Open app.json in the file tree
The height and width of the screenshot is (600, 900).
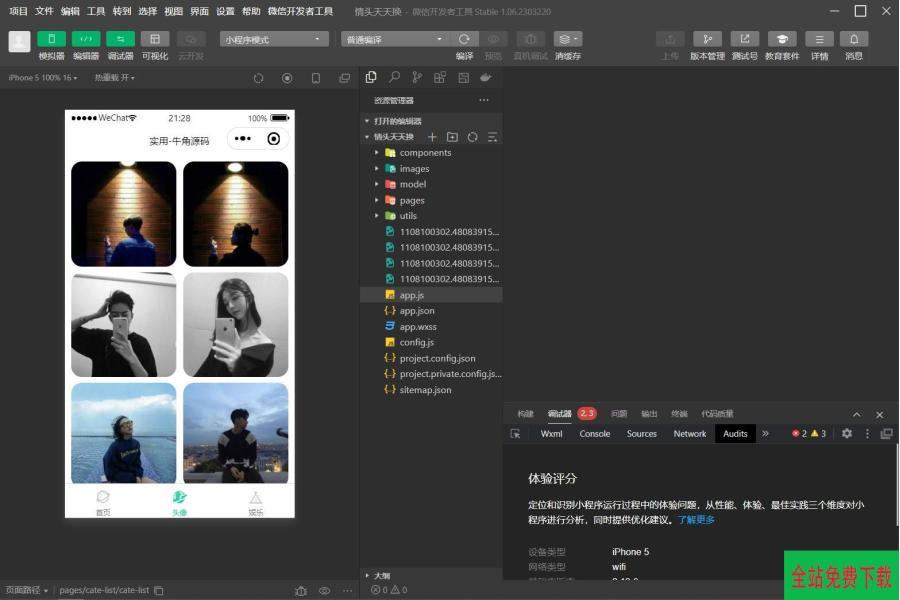416,311
